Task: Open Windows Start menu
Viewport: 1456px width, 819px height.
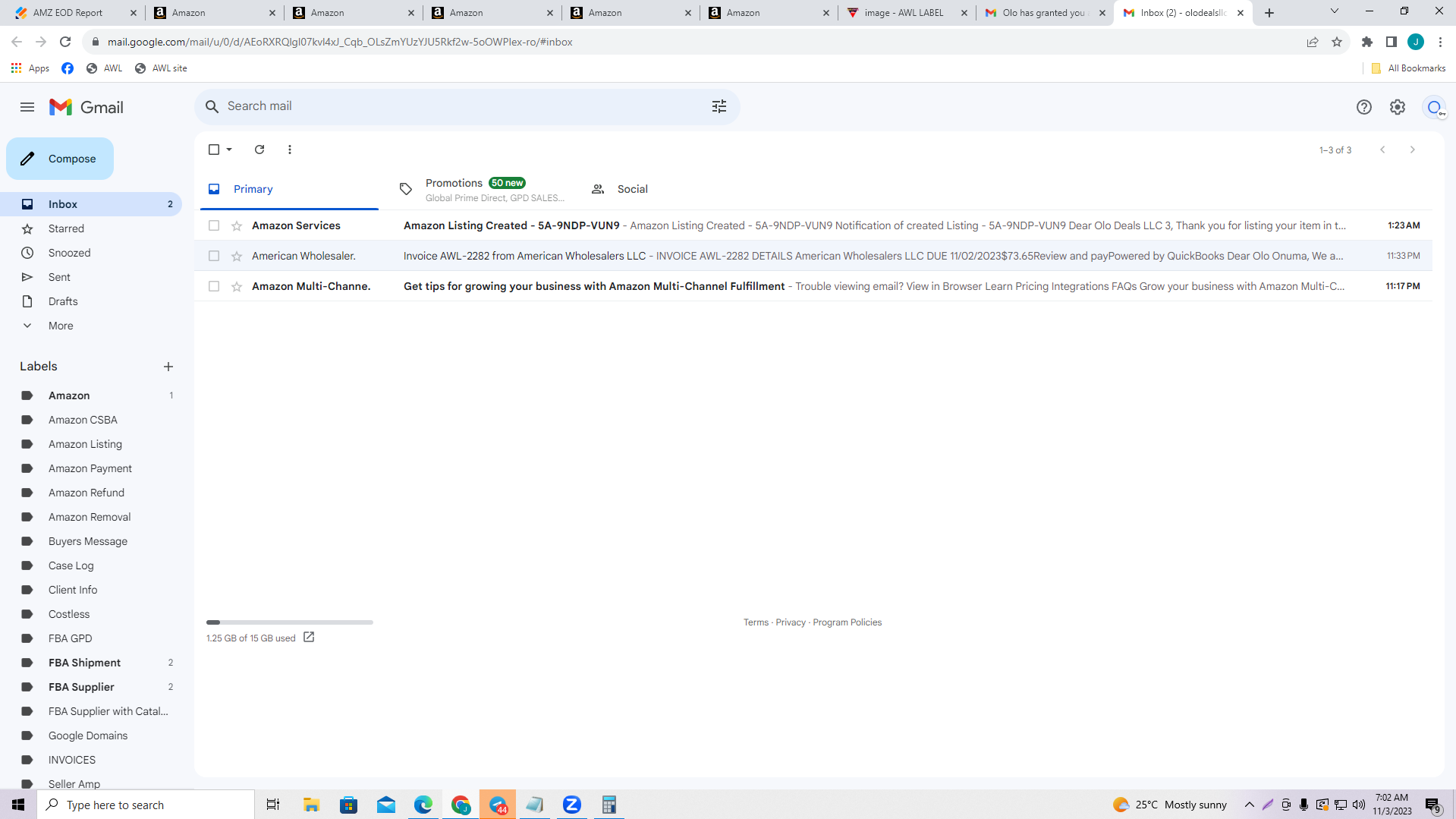Action: click(x=18, y=805)
